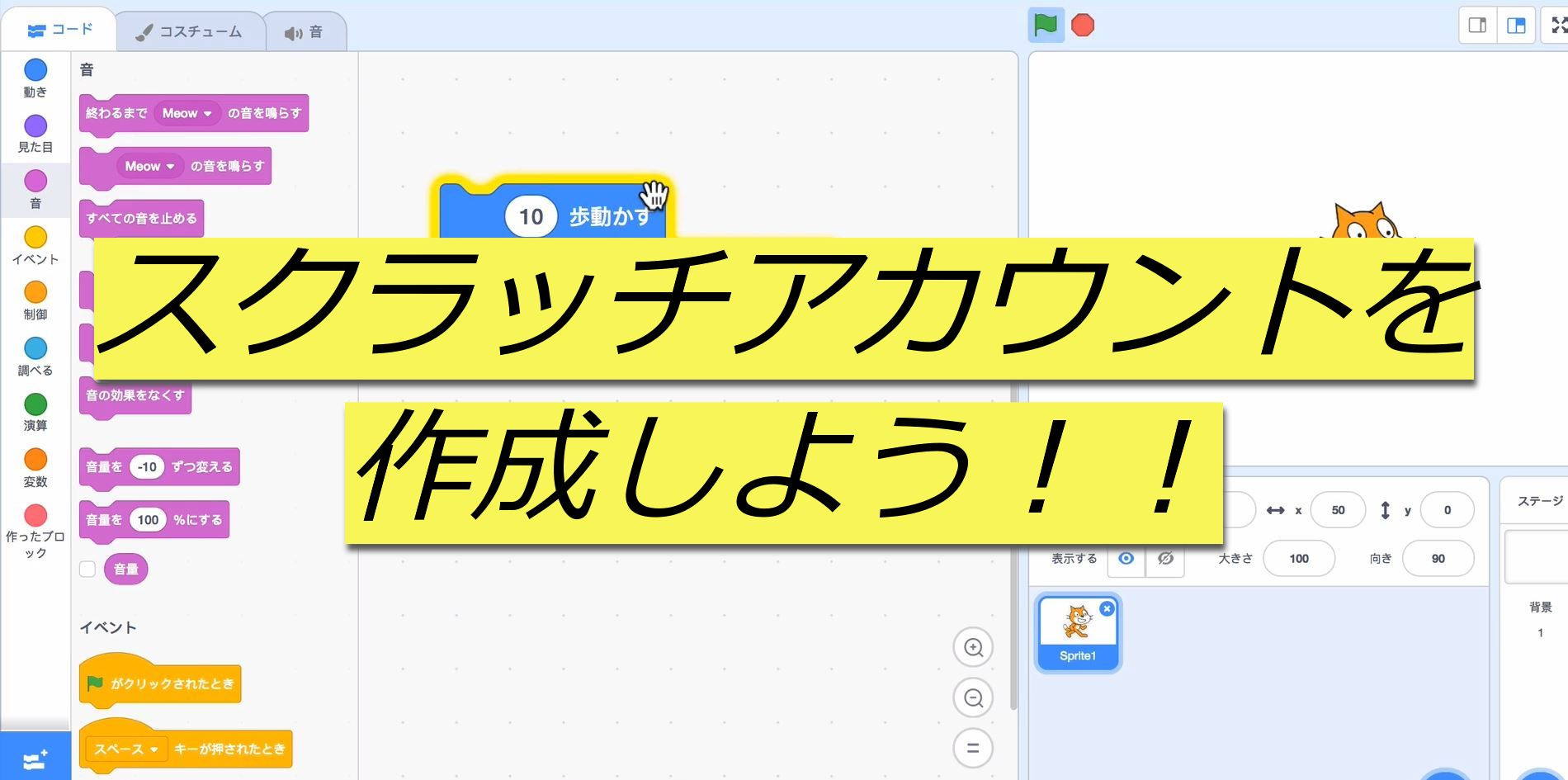This screenshot has width=1568, height=780.
Task: Click the 音量 reporter block
Action: [126, 569]
